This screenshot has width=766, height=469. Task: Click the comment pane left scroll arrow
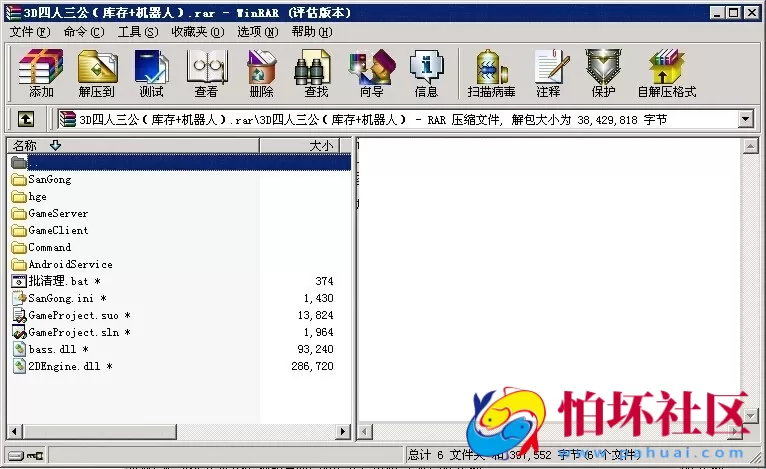pos(365,431)
